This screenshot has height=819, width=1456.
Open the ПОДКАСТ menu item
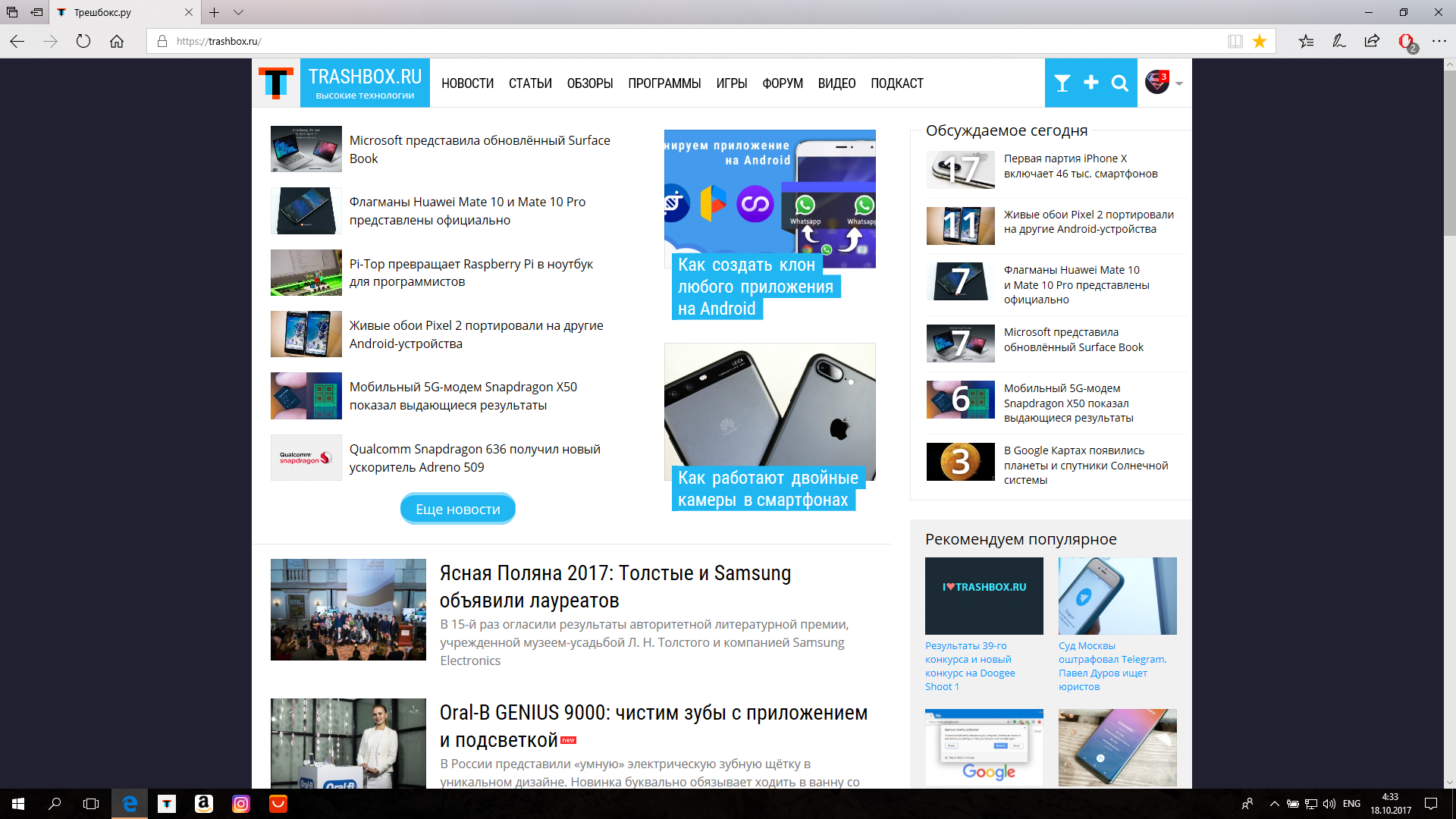pyautogui.click(x=897, y=83)
